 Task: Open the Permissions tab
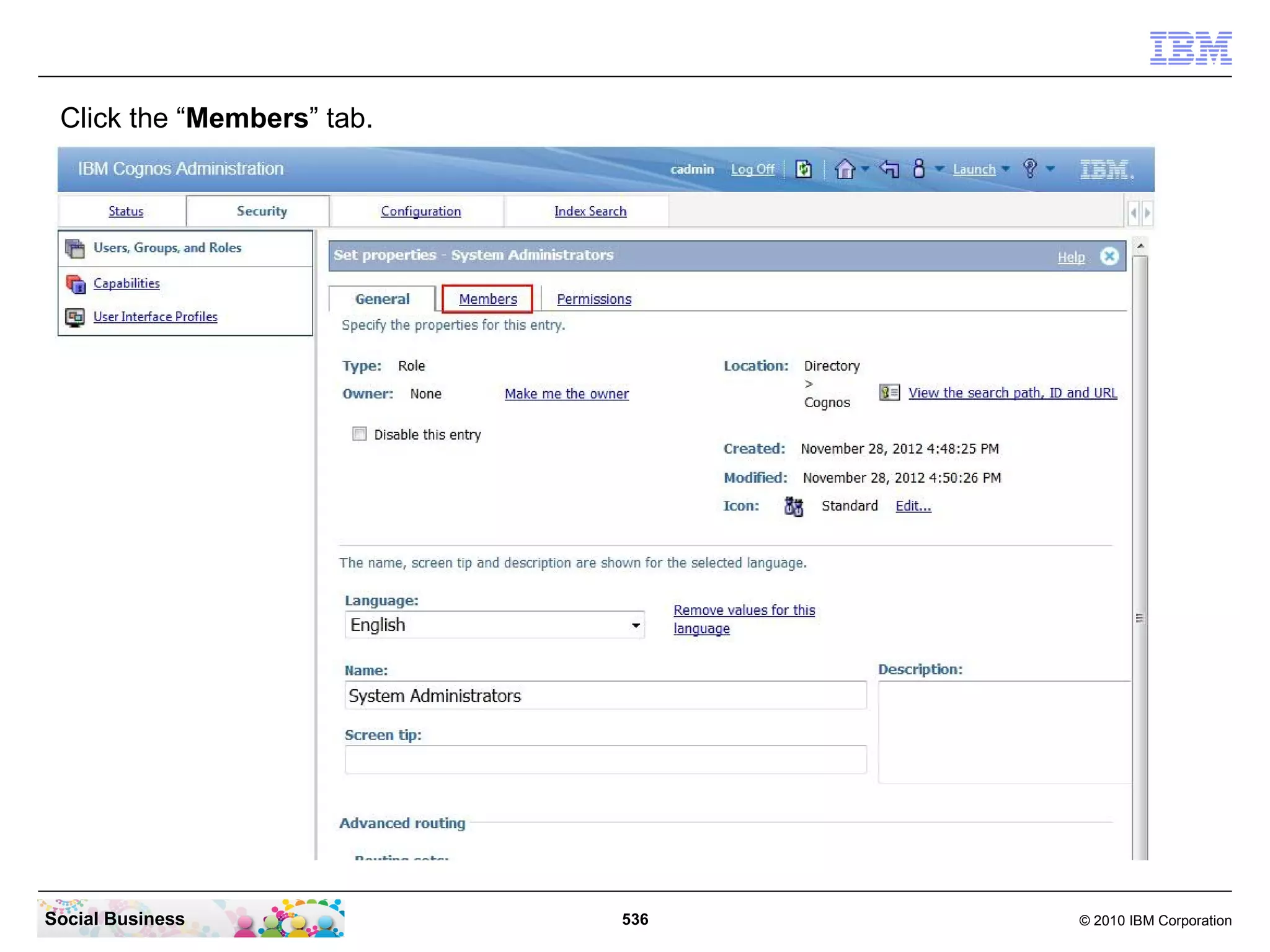pyautogui.click(x=594, y=299)
